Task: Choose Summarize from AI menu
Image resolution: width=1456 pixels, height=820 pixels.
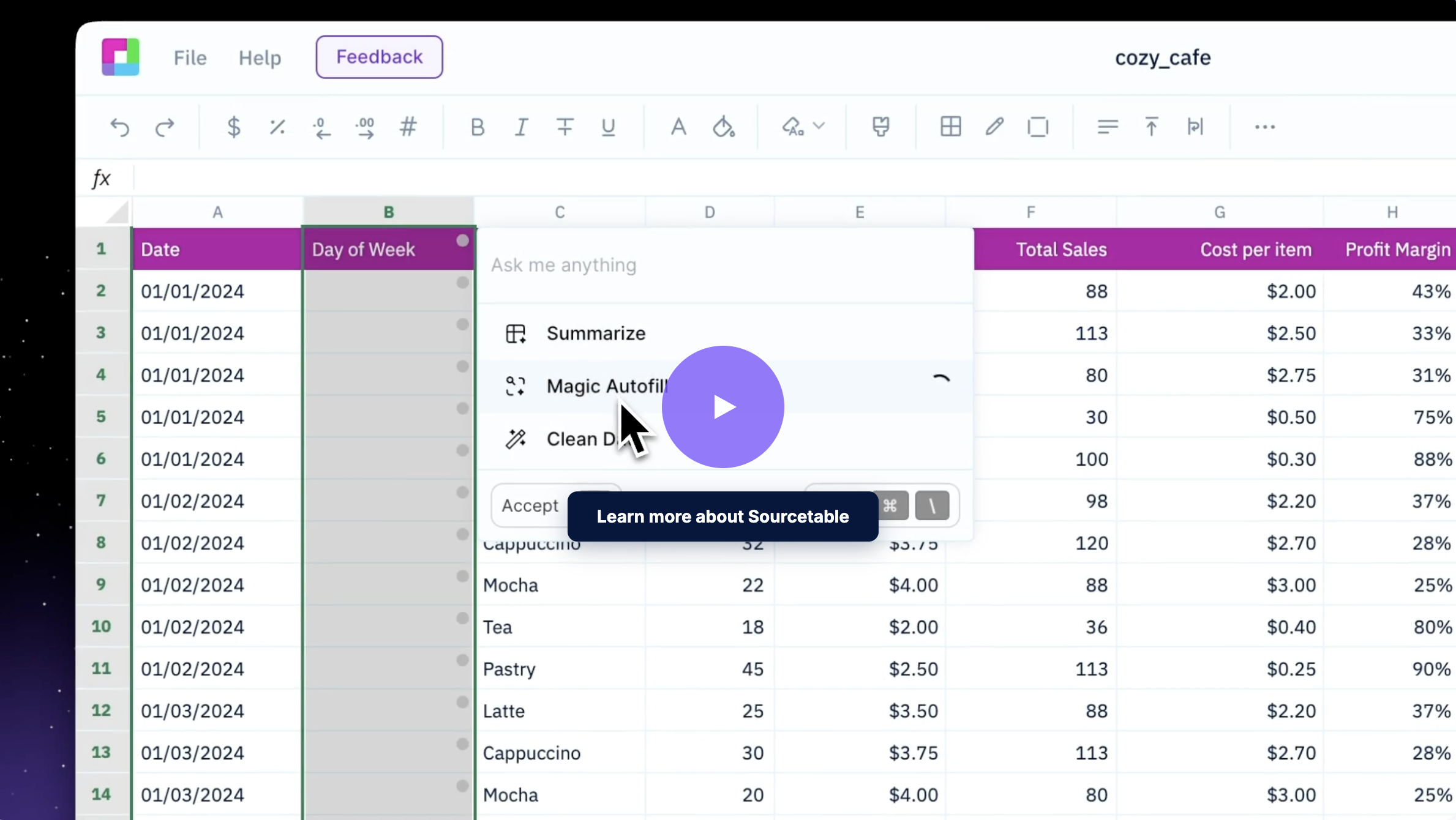Action: 595,334
